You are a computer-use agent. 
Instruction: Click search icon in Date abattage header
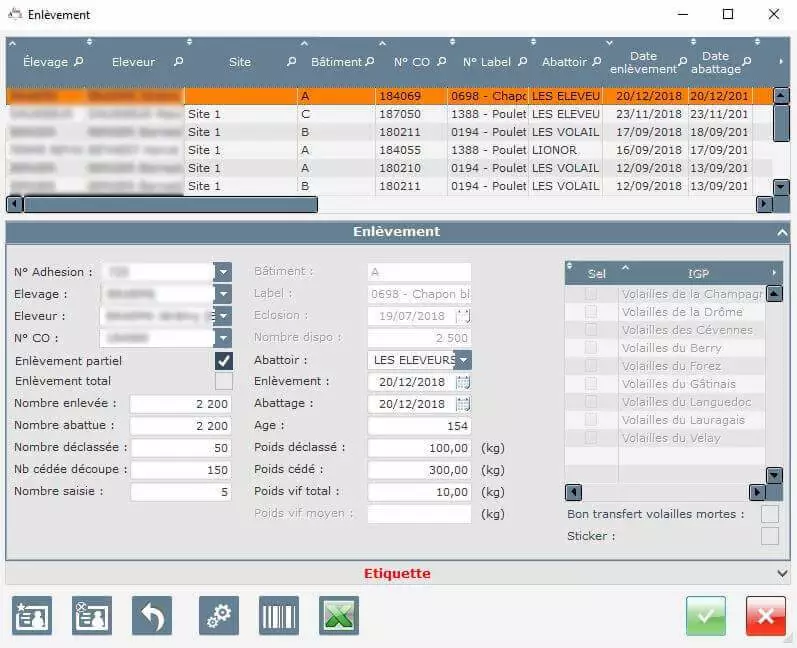coord(746,61)
